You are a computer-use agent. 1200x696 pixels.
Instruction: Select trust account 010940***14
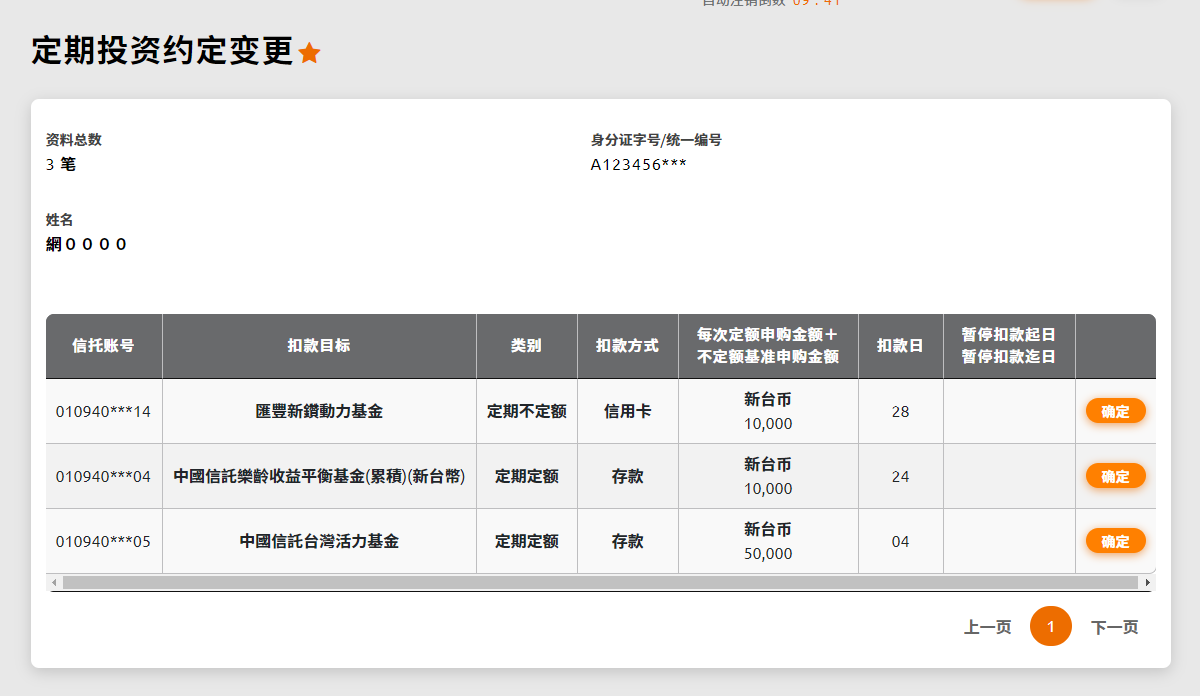click(x=103, y=411)
